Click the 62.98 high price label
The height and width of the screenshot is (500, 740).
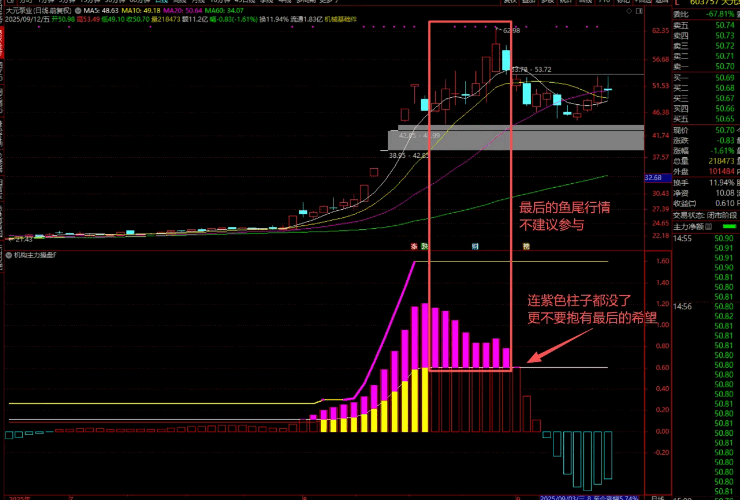pyautogui.click(x=512, y=31)
